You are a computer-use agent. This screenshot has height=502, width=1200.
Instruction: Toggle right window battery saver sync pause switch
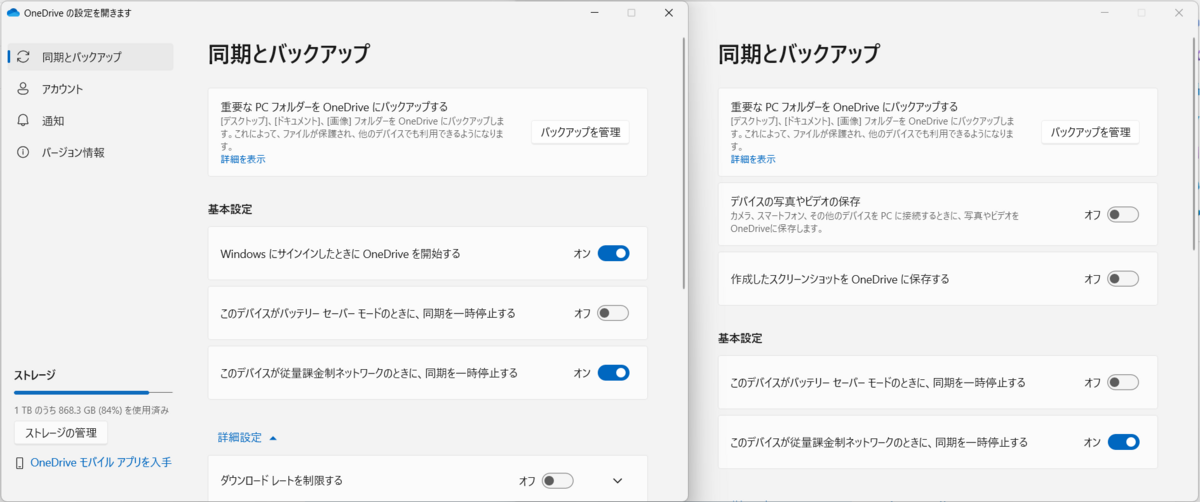point(1123,382)
